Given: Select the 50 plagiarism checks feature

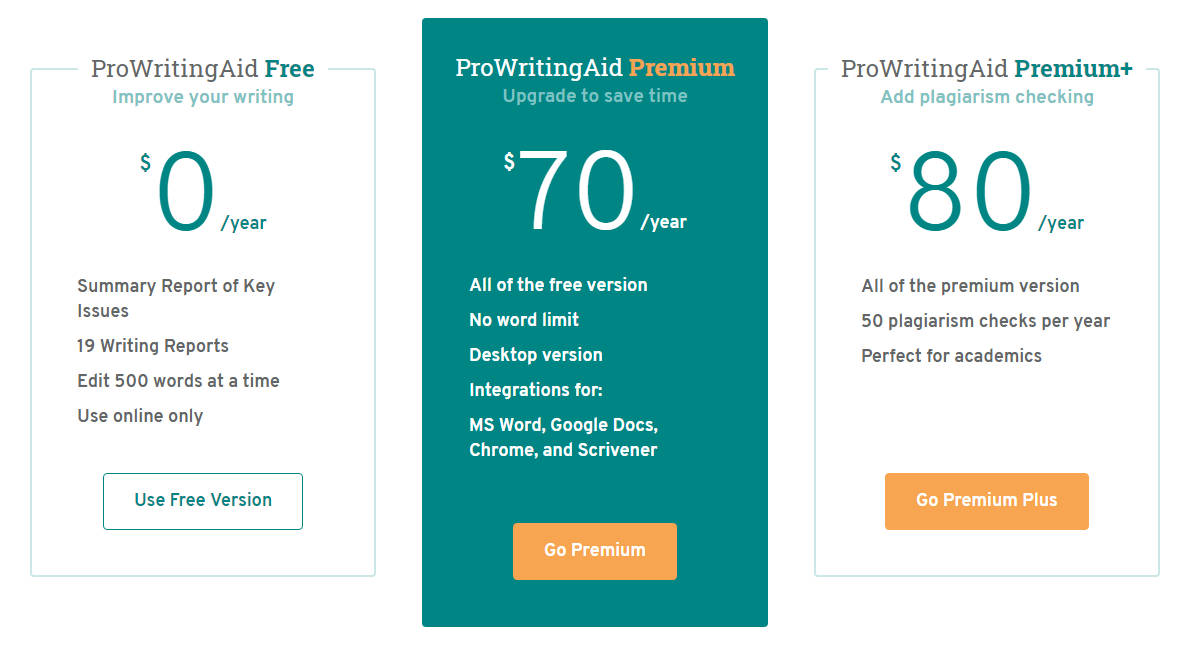Looking at the screenshot, I should (x=985, y=320).
